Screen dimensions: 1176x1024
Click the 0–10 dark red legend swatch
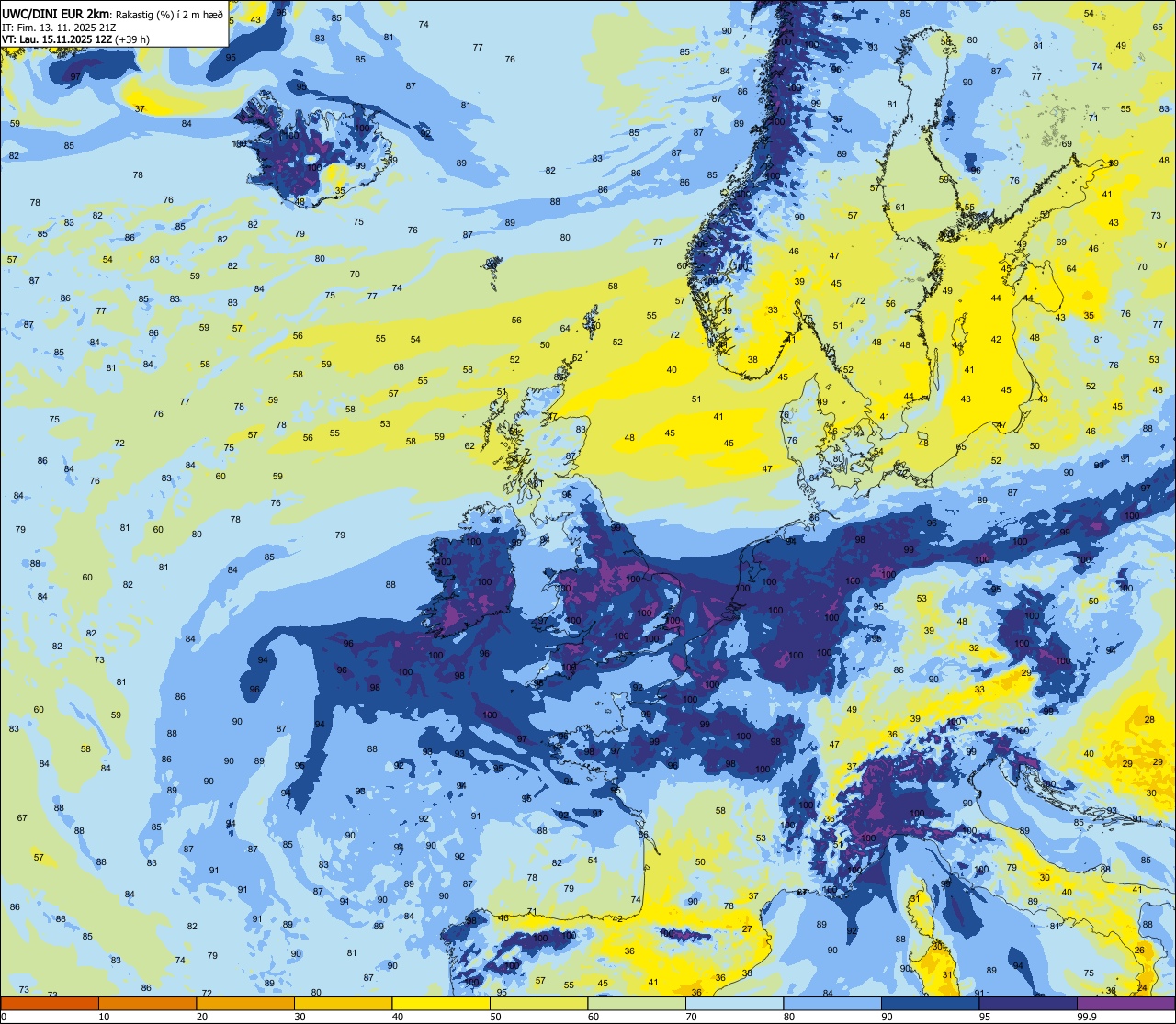tap(50, 1003)
